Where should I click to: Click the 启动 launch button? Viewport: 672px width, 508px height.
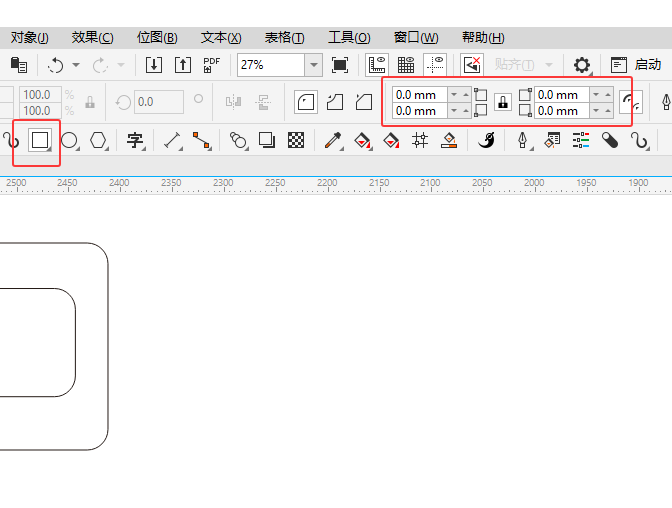coord(636,65)
